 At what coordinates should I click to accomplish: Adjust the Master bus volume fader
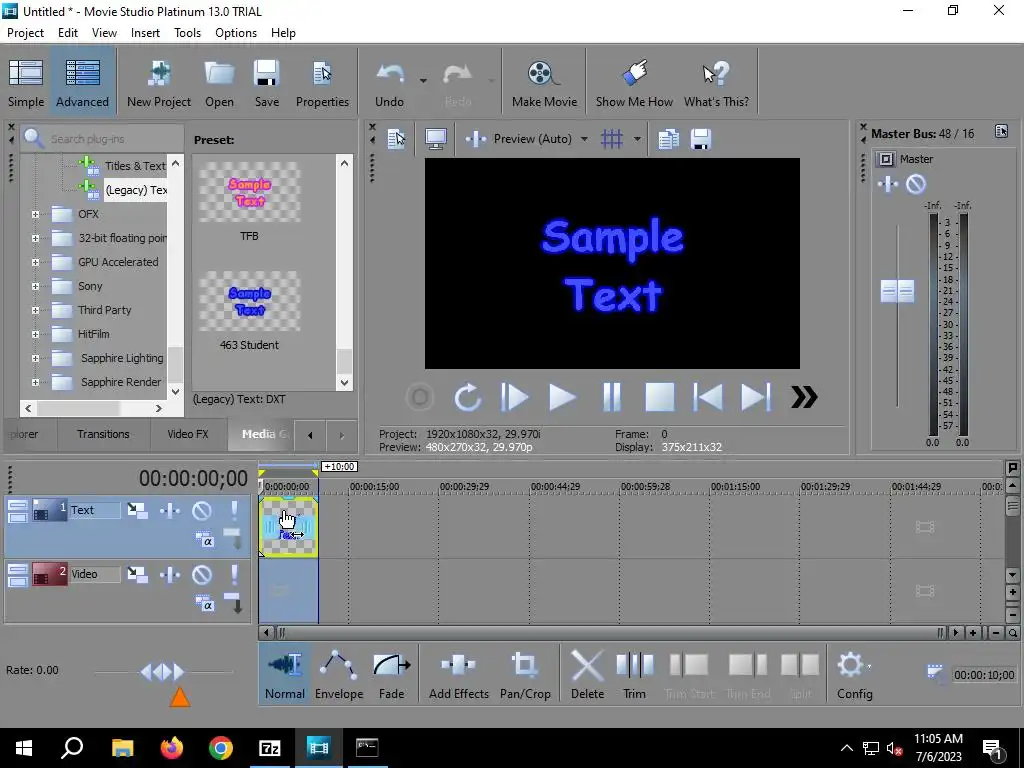(897, 291)
